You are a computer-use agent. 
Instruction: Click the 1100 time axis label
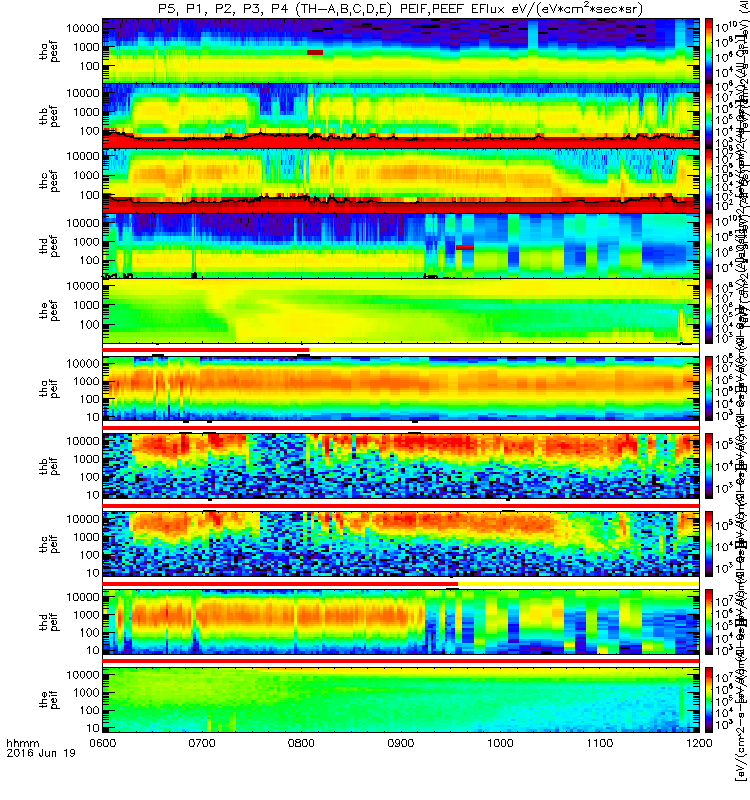coord(599,743)
